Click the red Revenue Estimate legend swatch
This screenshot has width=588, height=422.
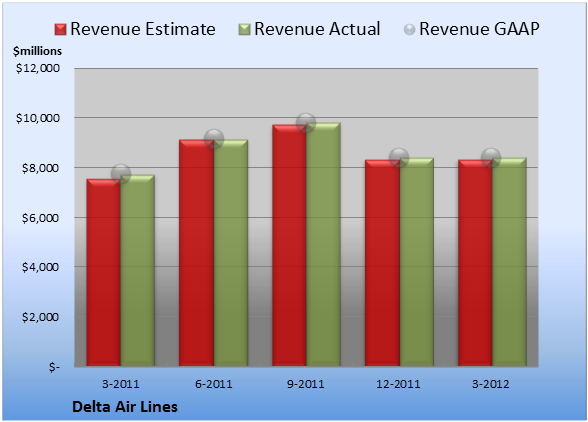coord(60,30)
